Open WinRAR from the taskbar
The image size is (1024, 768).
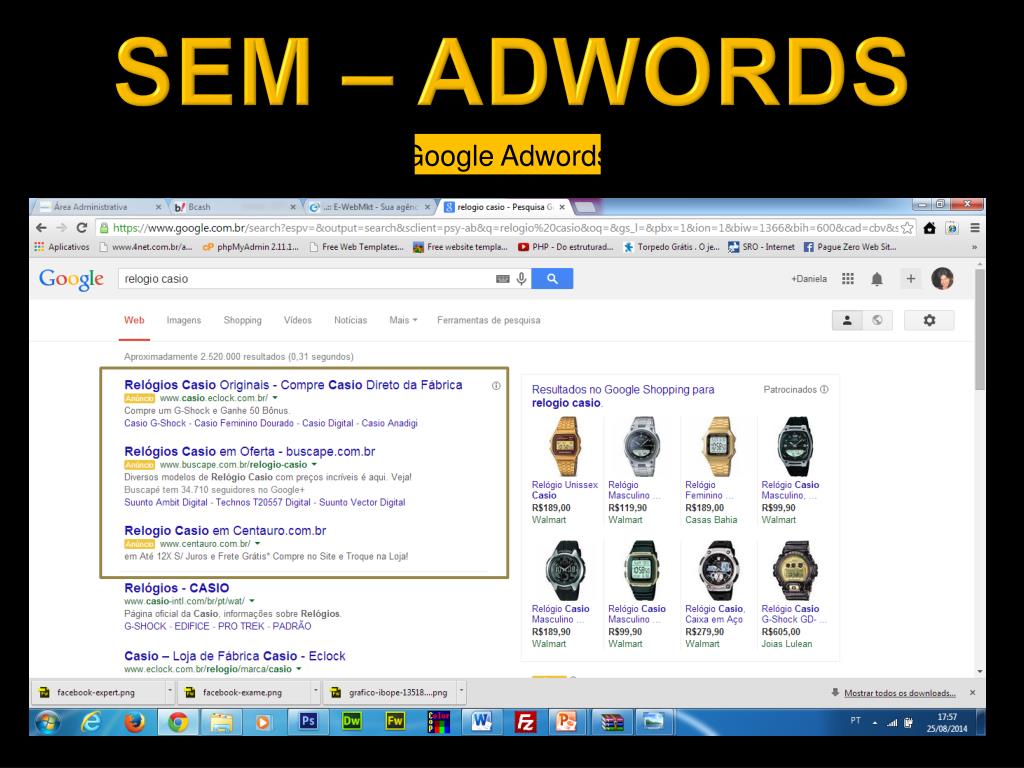click(612, 722)
